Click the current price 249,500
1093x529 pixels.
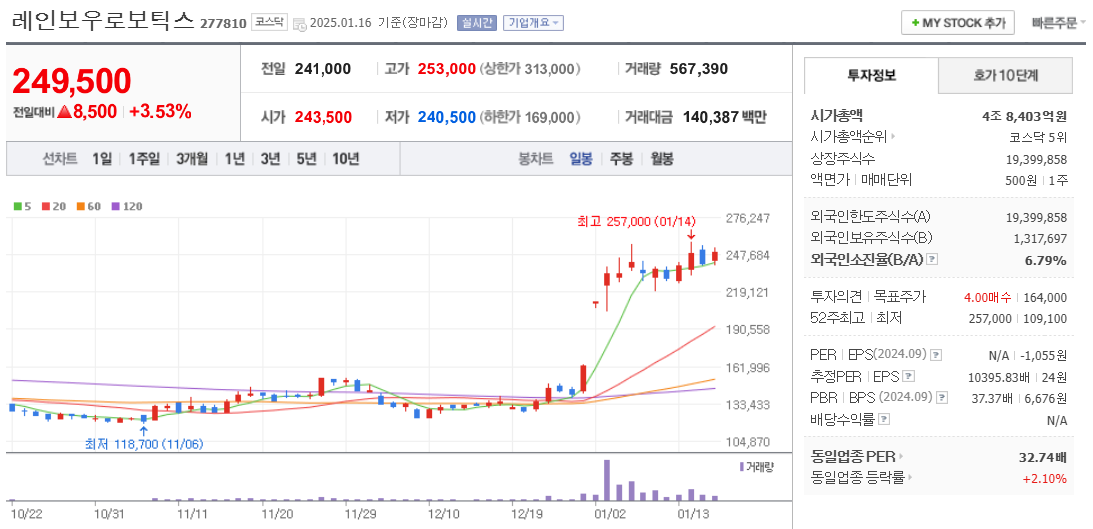coord(72,82)
